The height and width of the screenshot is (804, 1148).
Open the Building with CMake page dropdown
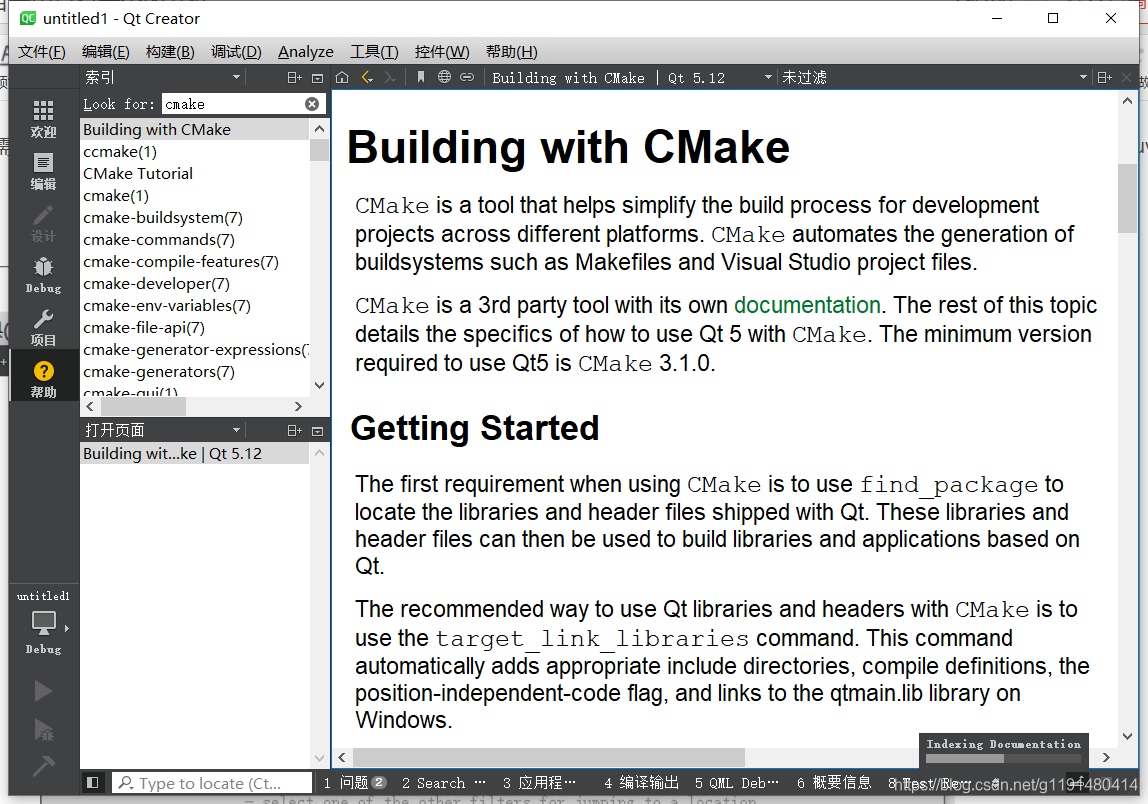[633, 78]
